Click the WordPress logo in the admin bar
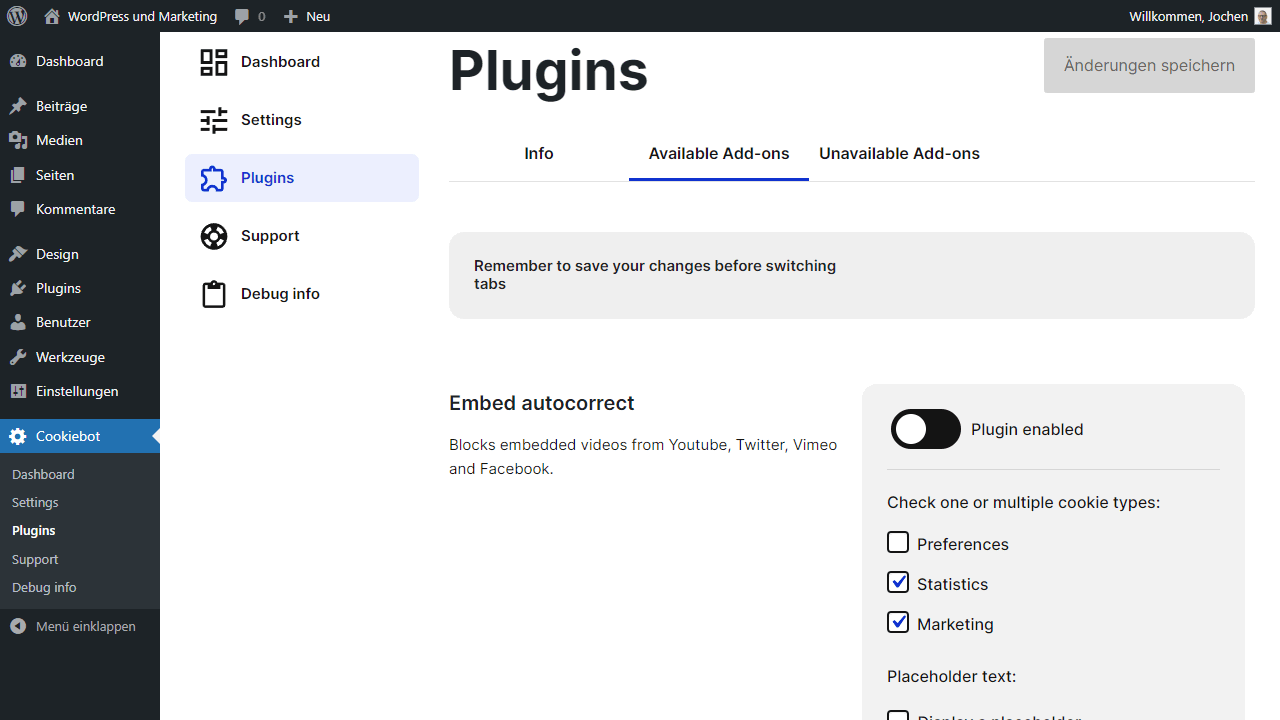 17,16
